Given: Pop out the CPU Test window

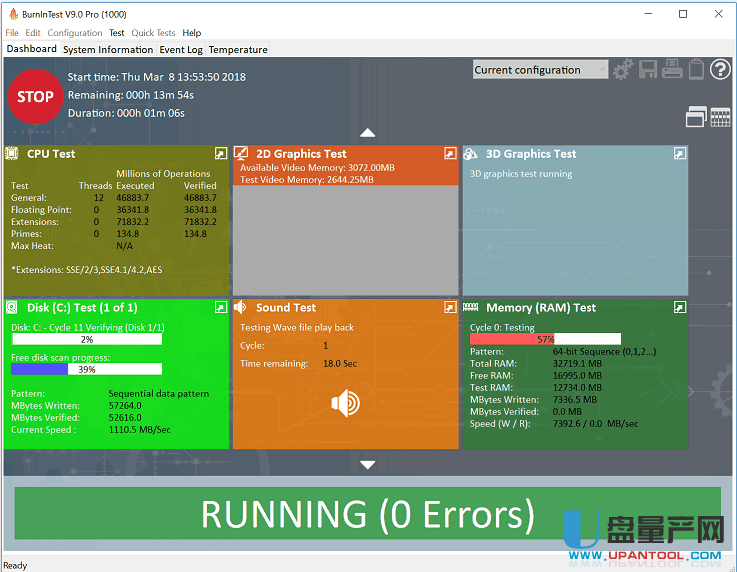Looking at the screenshot, I should pyautogui.click(x=220, y=154).
